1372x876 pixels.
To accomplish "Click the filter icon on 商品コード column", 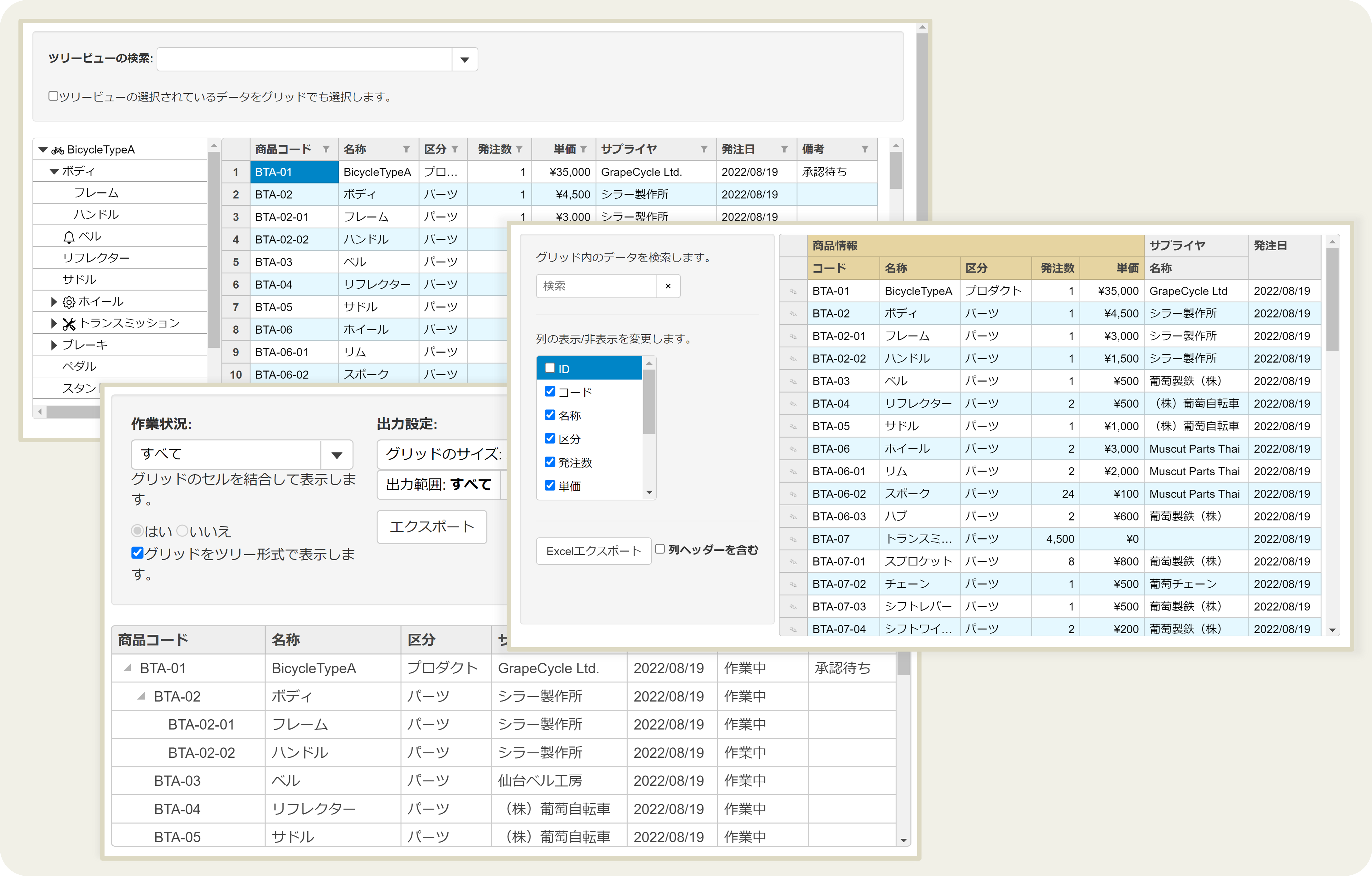I will pyautogui.click(x=326, y=149).
